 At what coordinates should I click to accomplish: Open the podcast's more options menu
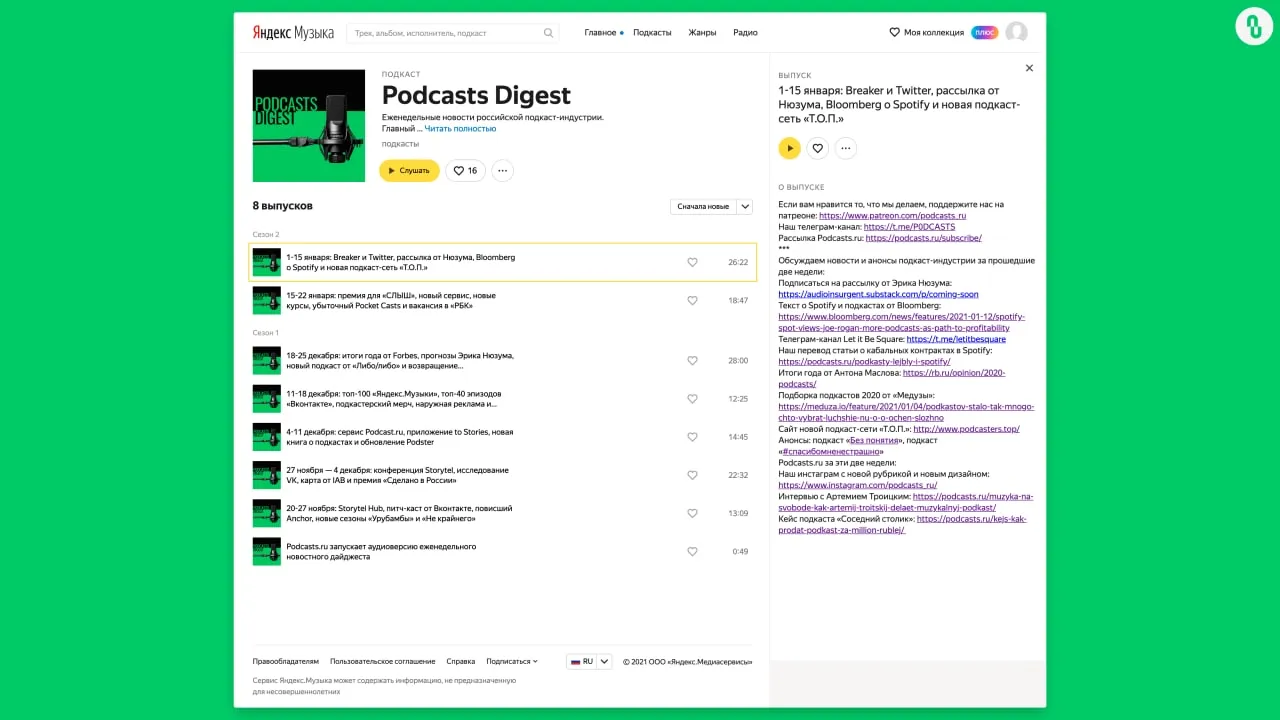coord(503,171)
